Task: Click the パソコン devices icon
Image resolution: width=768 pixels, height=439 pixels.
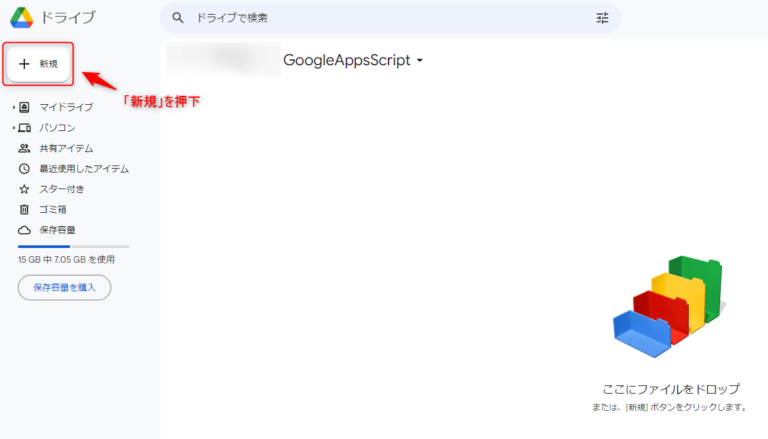Action: tap(25, 128)
